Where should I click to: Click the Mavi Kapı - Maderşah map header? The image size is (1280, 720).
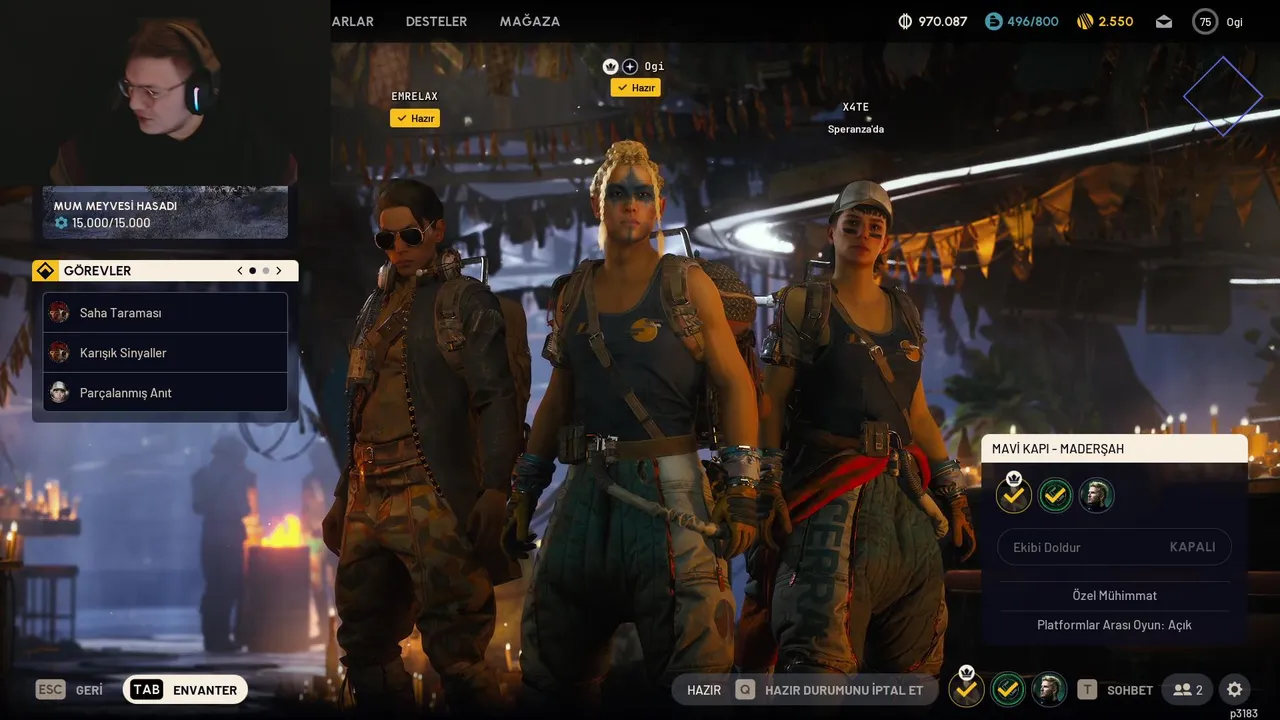tap(1114, 449)
